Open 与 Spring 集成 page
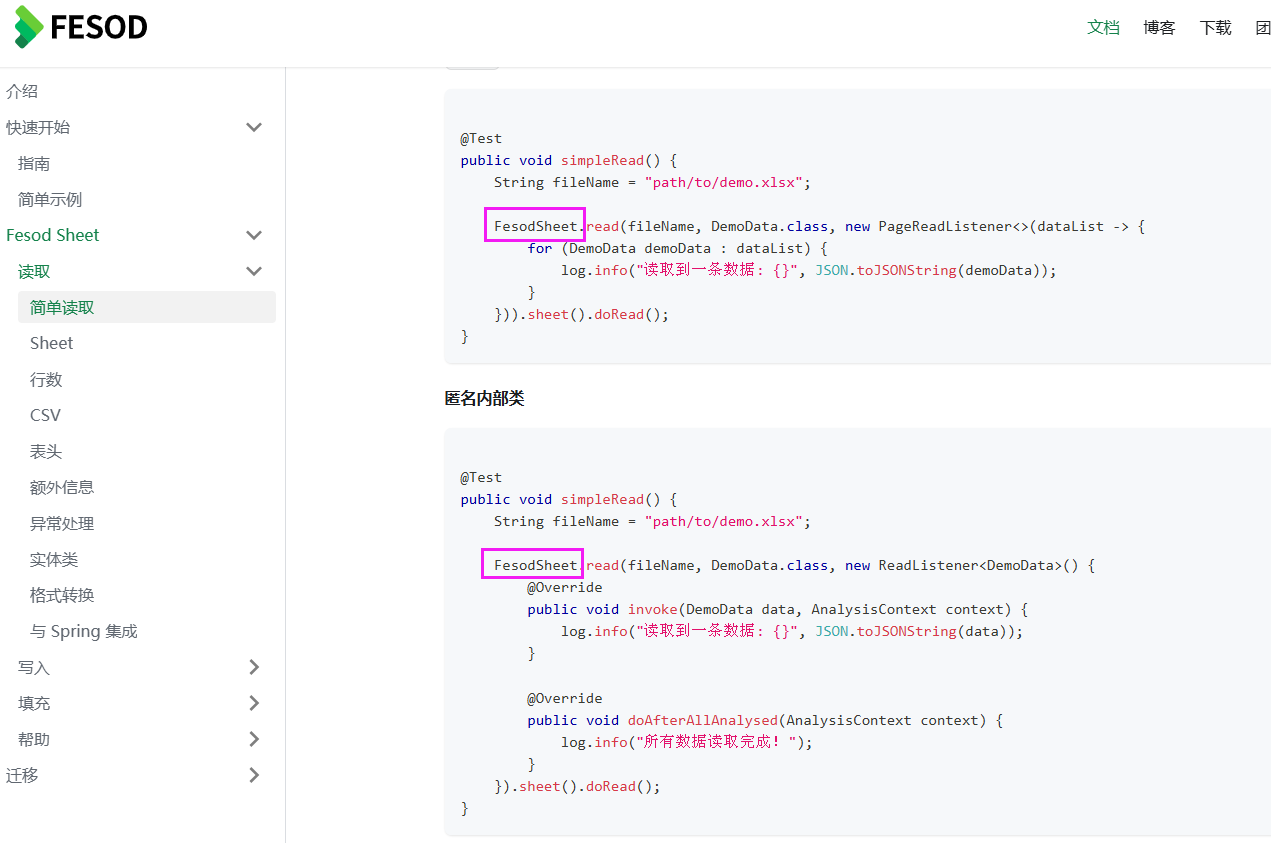 click(x=84, y=631)
